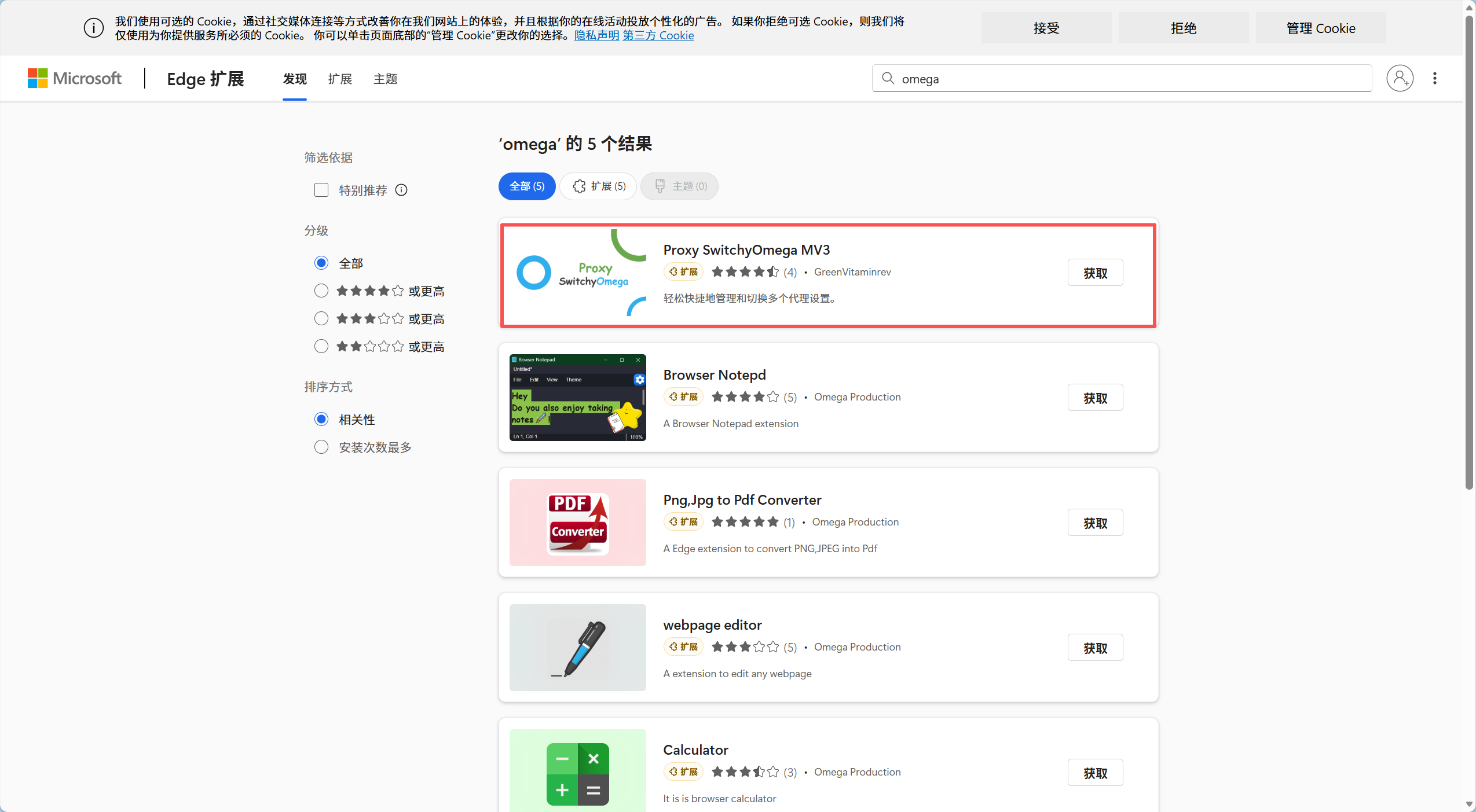The height and width of the screenshot is (812, 1476).
Task: Open the Browser Notepd title
Action: coord(715,374)
